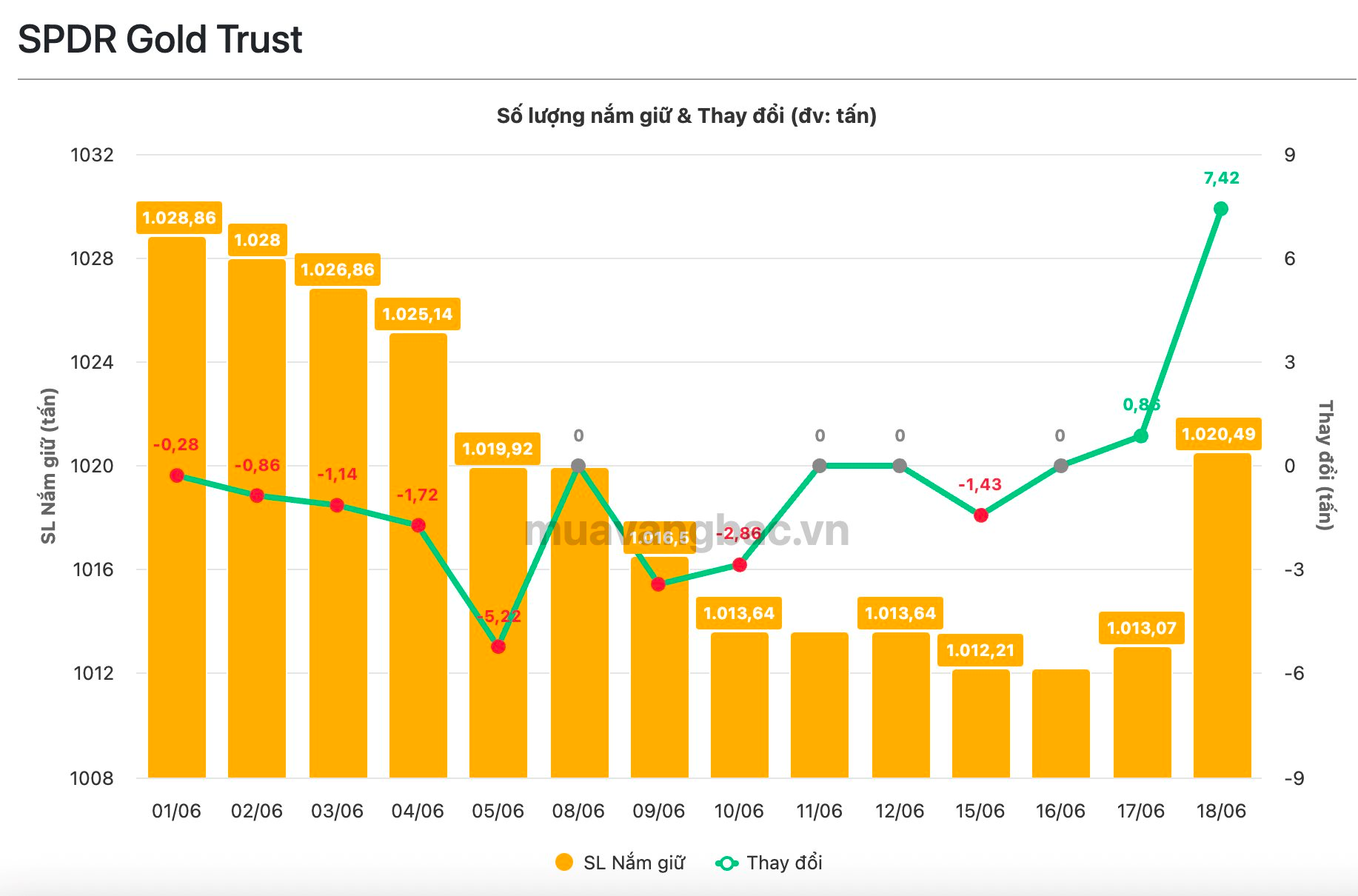Viewport: 1358px width, 896px height.
Task: Select the red -5,22 data point
Action: [x=498, y=646]
